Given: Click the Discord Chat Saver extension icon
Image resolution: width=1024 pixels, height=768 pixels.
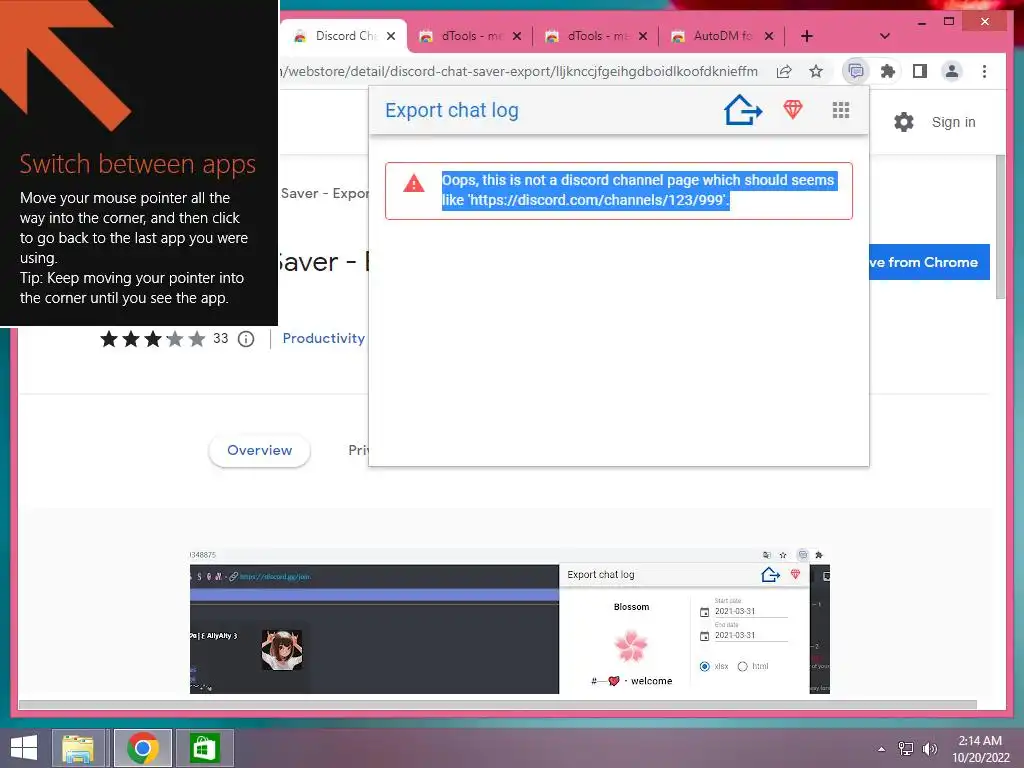Looking at the screenshot, I should [x=856, y=71].
